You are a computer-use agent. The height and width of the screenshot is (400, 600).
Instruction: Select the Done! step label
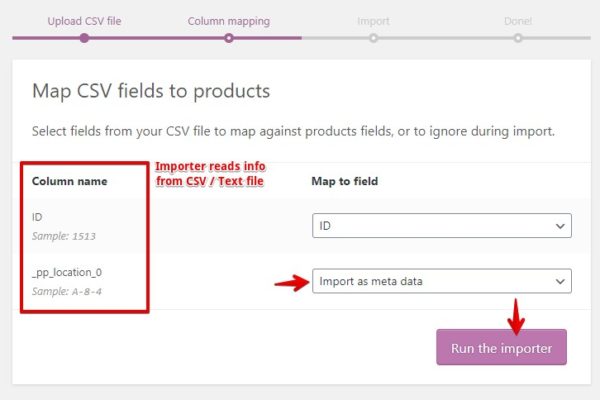point(518,20)
